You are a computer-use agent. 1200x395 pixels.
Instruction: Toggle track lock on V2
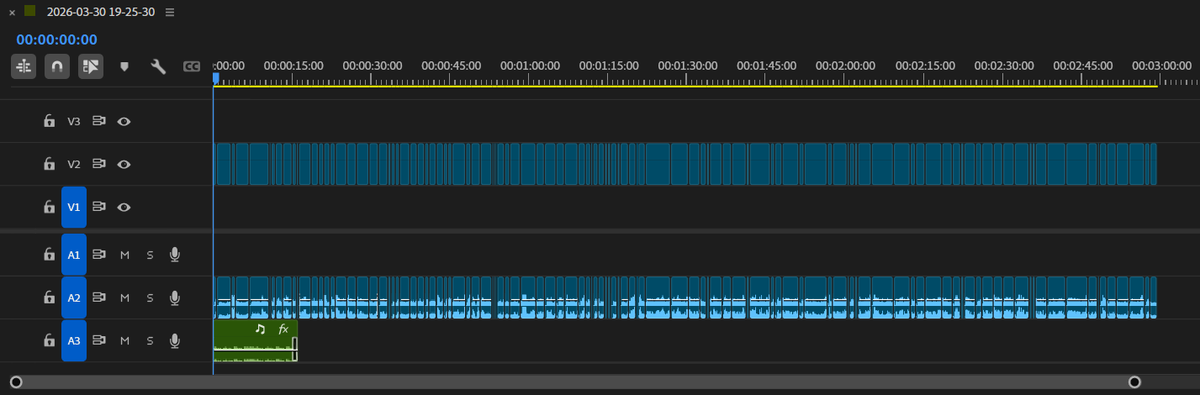click(48, 163)
